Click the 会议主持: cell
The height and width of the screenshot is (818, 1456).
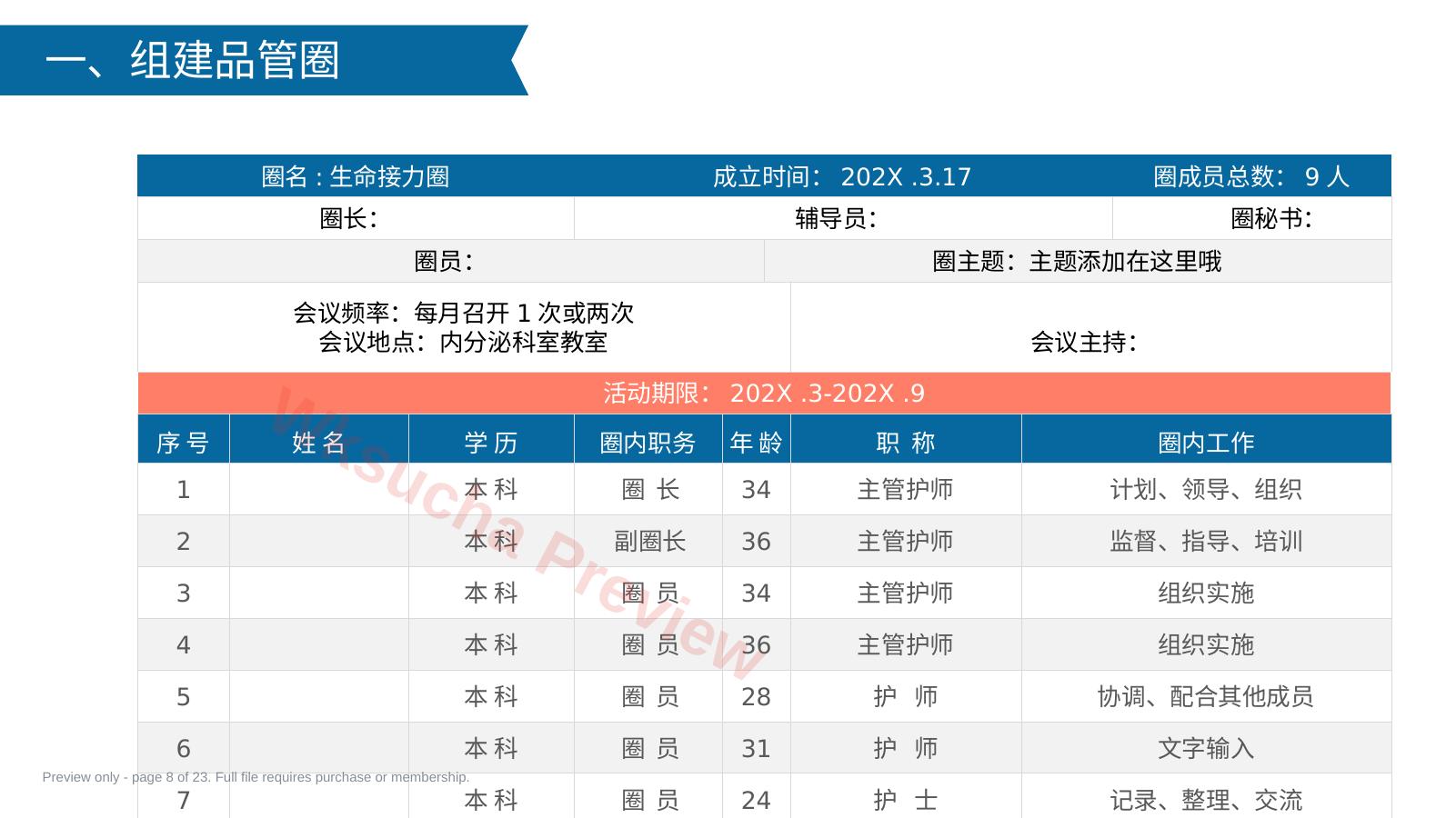click(x=1091, y=327)
